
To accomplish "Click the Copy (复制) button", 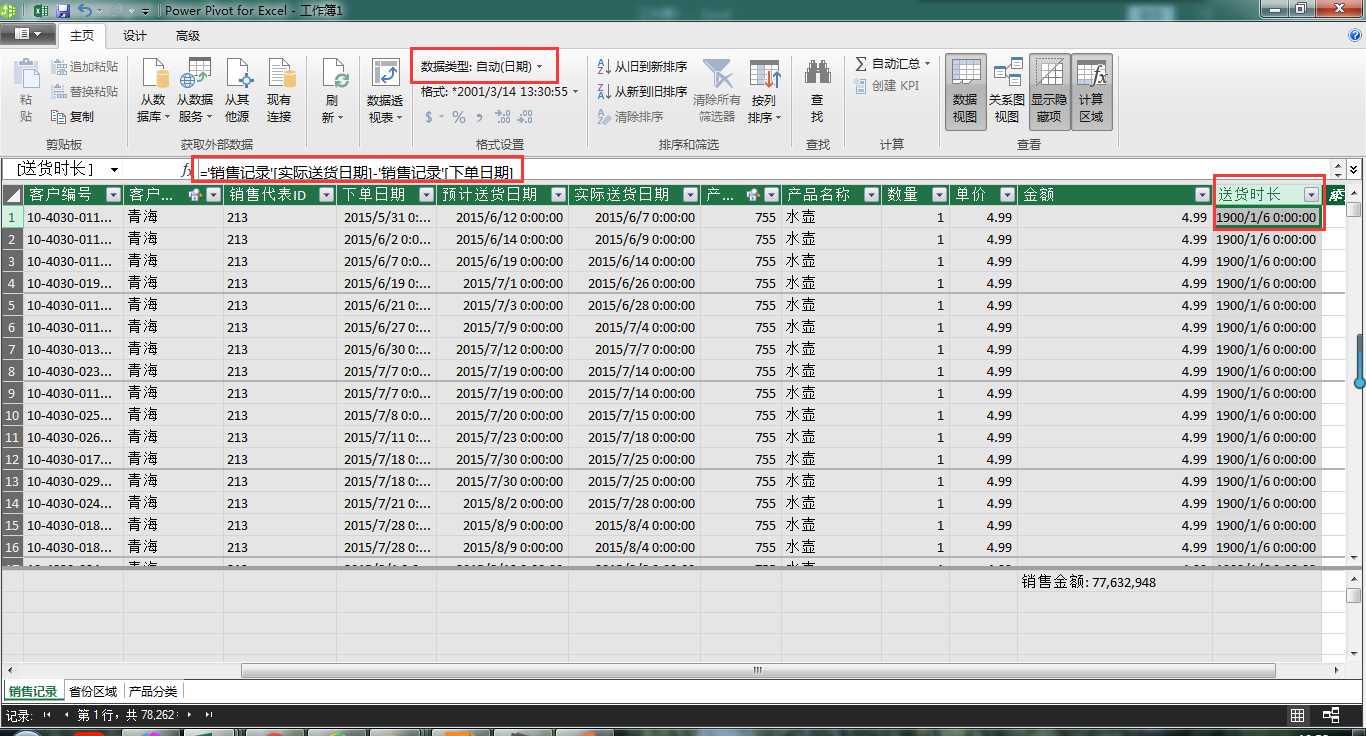I will click(x=73, y=116).
